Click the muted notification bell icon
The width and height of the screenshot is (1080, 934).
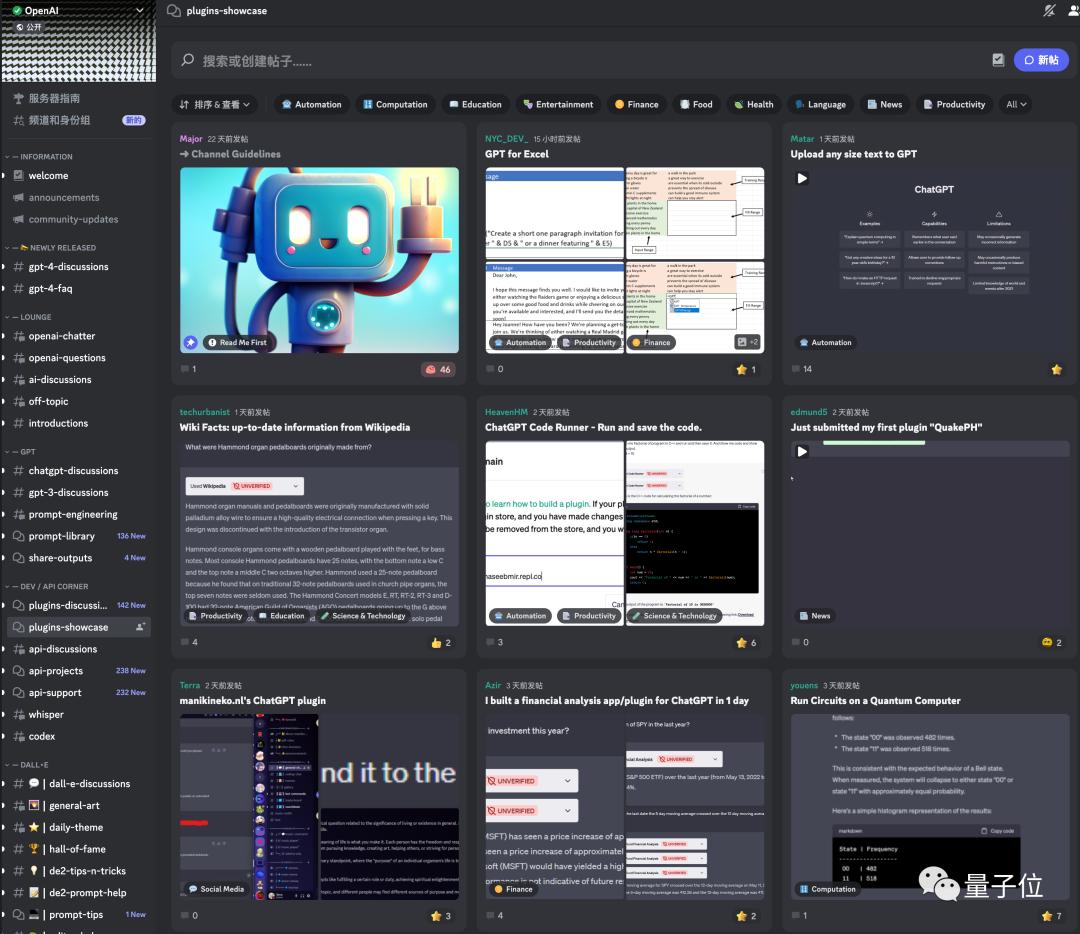point(1048,10)
